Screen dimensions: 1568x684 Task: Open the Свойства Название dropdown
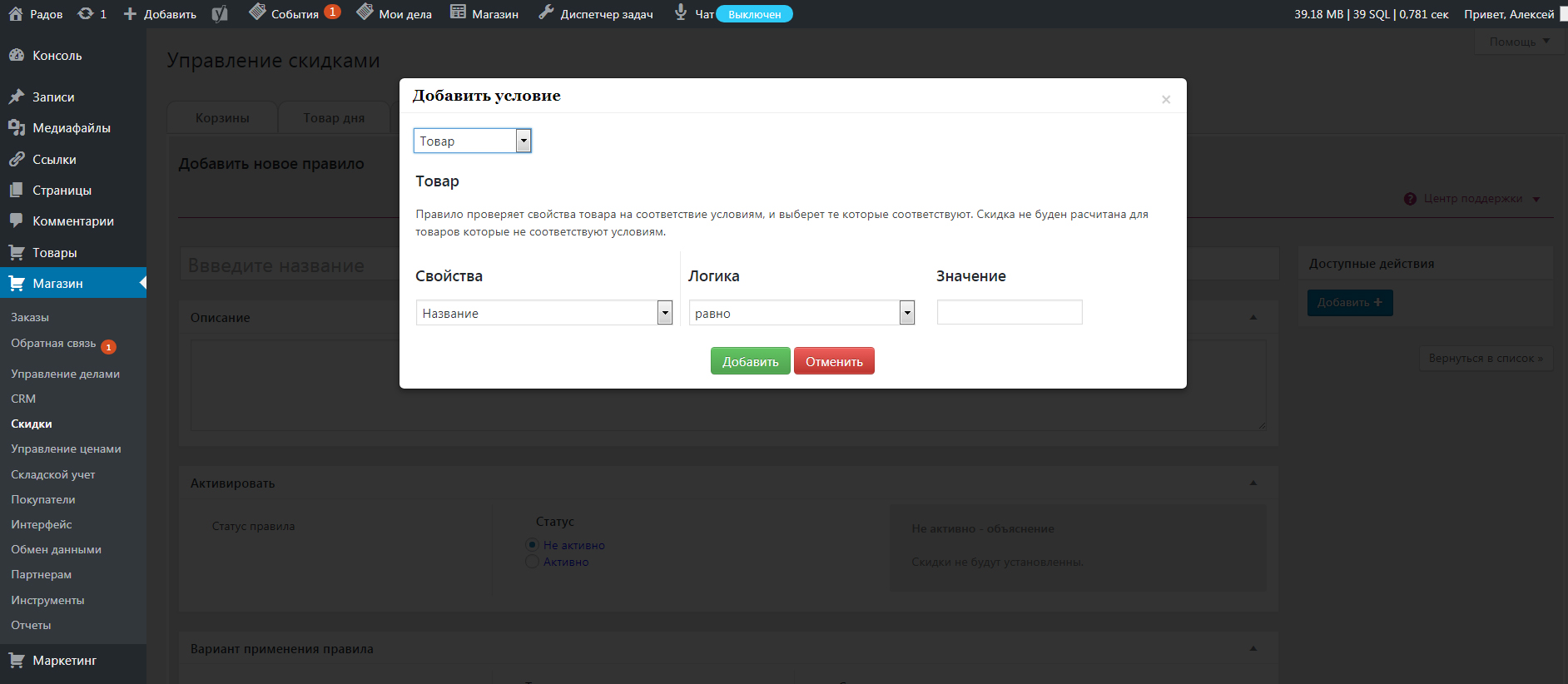tap(544, 313)
